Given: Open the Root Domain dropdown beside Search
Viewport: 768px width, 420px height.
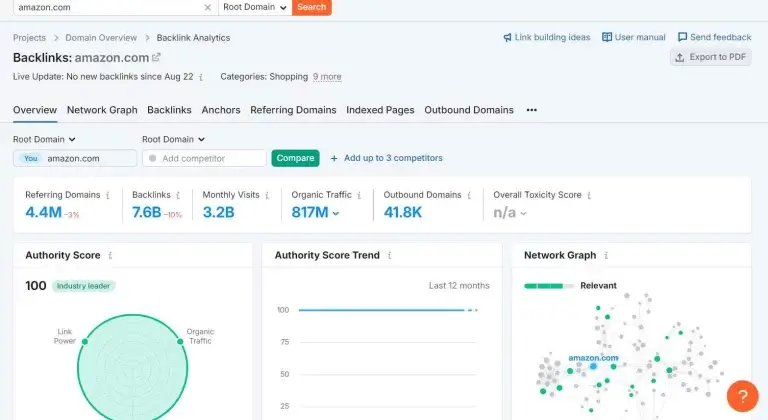Looking at the screenshot, I should tap(255, 7).
